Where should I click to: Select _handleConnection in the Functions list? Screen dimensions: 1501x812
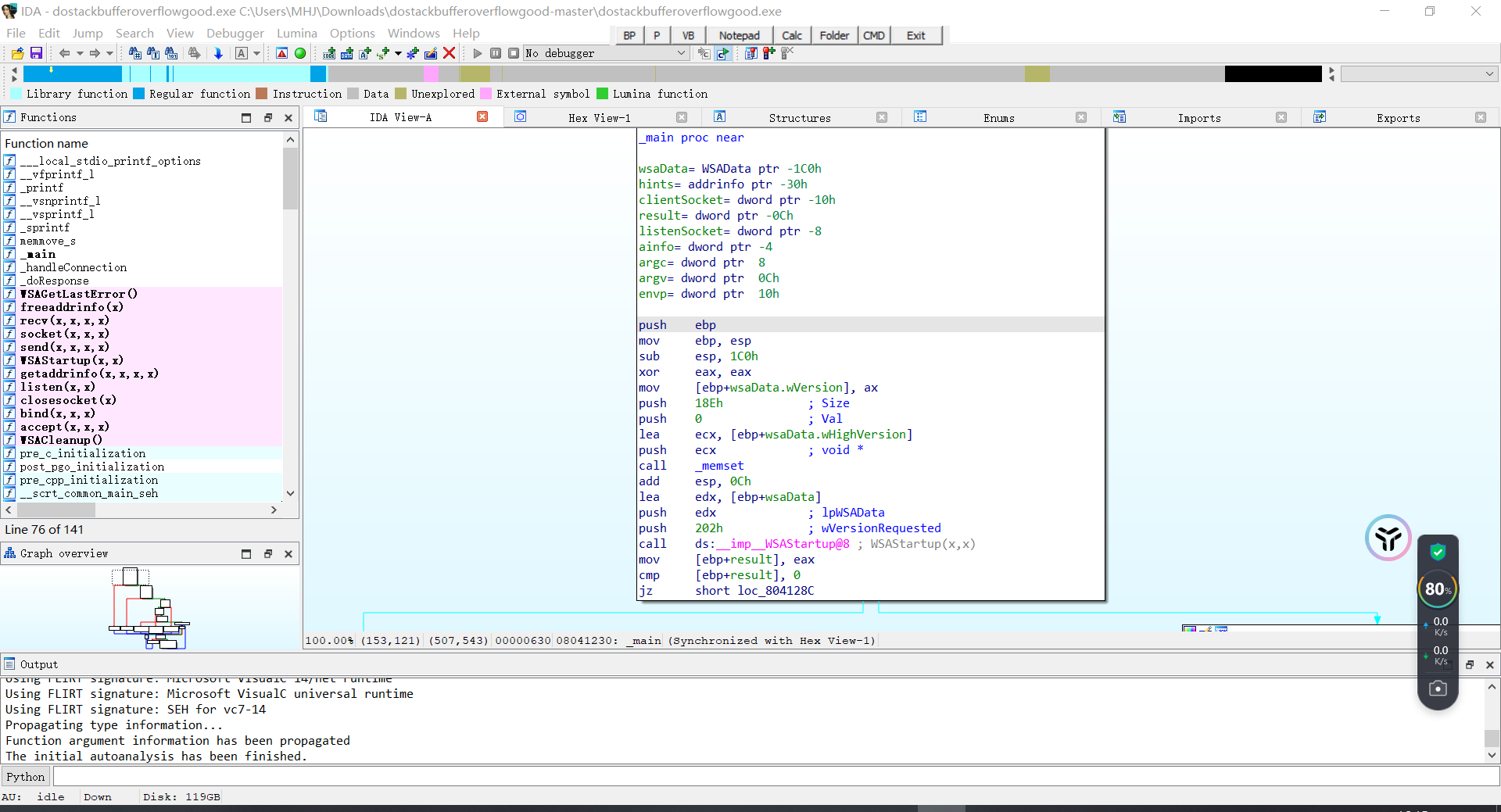pyautogui.click(x=73, y=267)
